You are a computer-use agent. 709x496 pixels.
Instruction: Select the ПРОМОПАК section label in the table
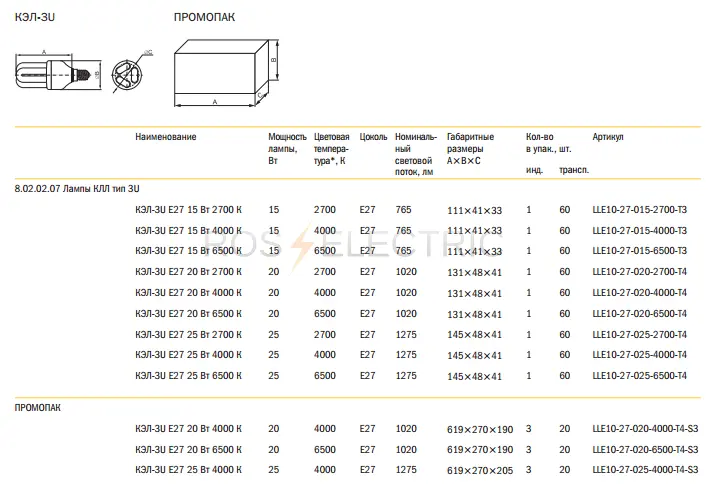pos(38,408)
